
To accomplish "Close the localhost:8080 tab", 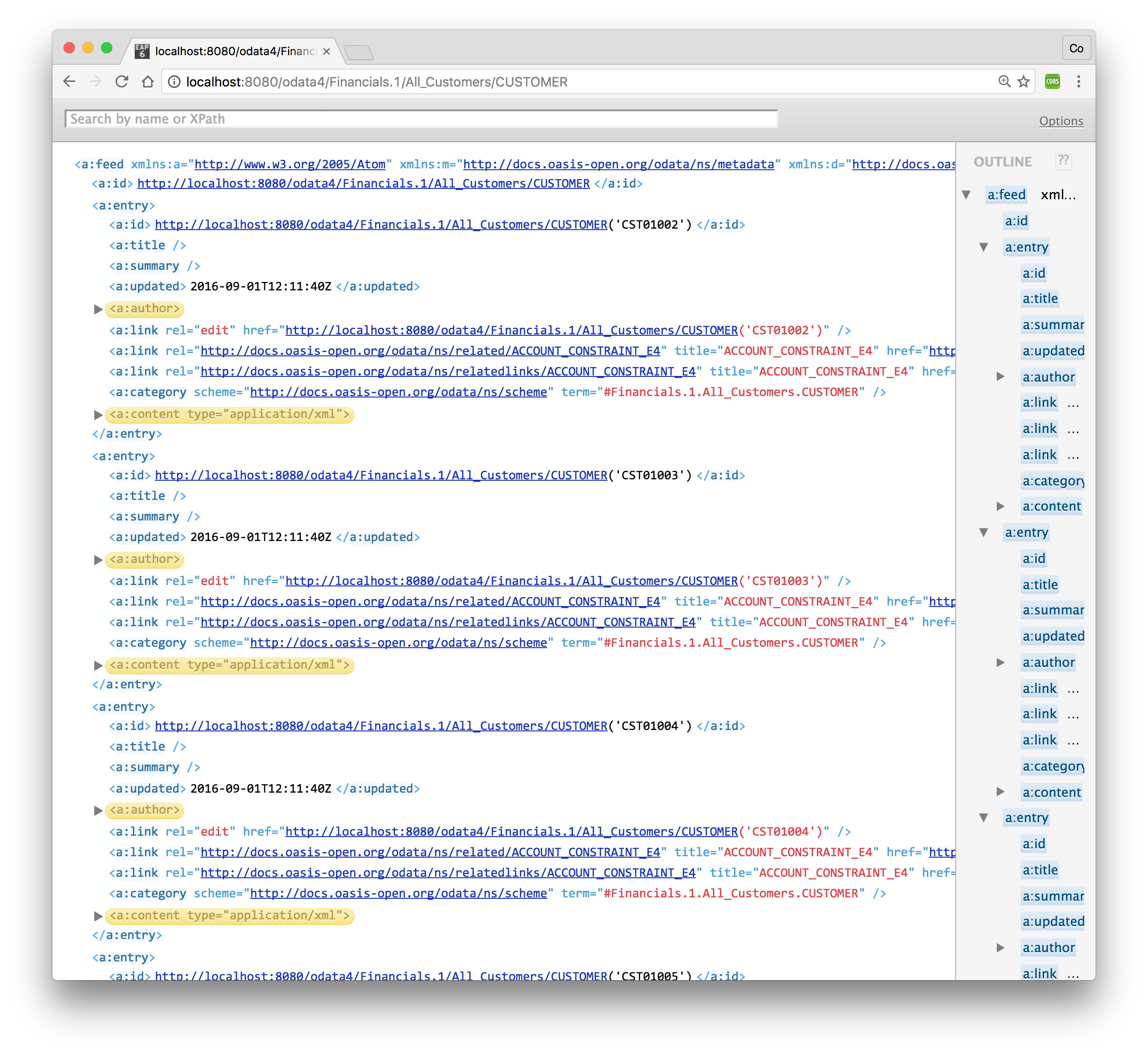I will (326, 51).
